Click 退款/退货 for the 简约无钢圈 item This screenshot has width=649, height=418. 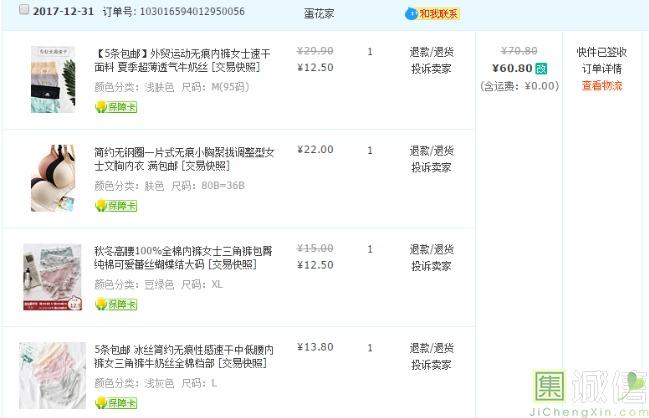coord(431,150)
